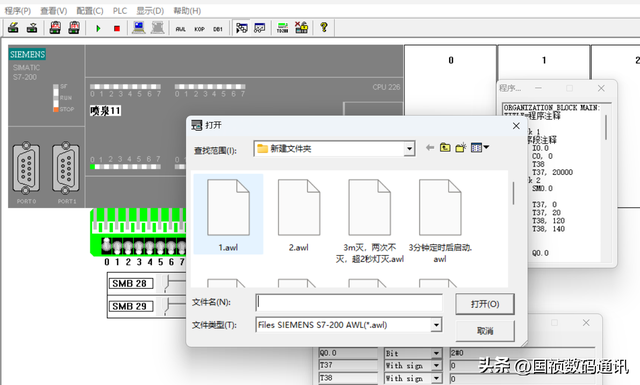Open the 显示(D) menu

click(150, 11)
